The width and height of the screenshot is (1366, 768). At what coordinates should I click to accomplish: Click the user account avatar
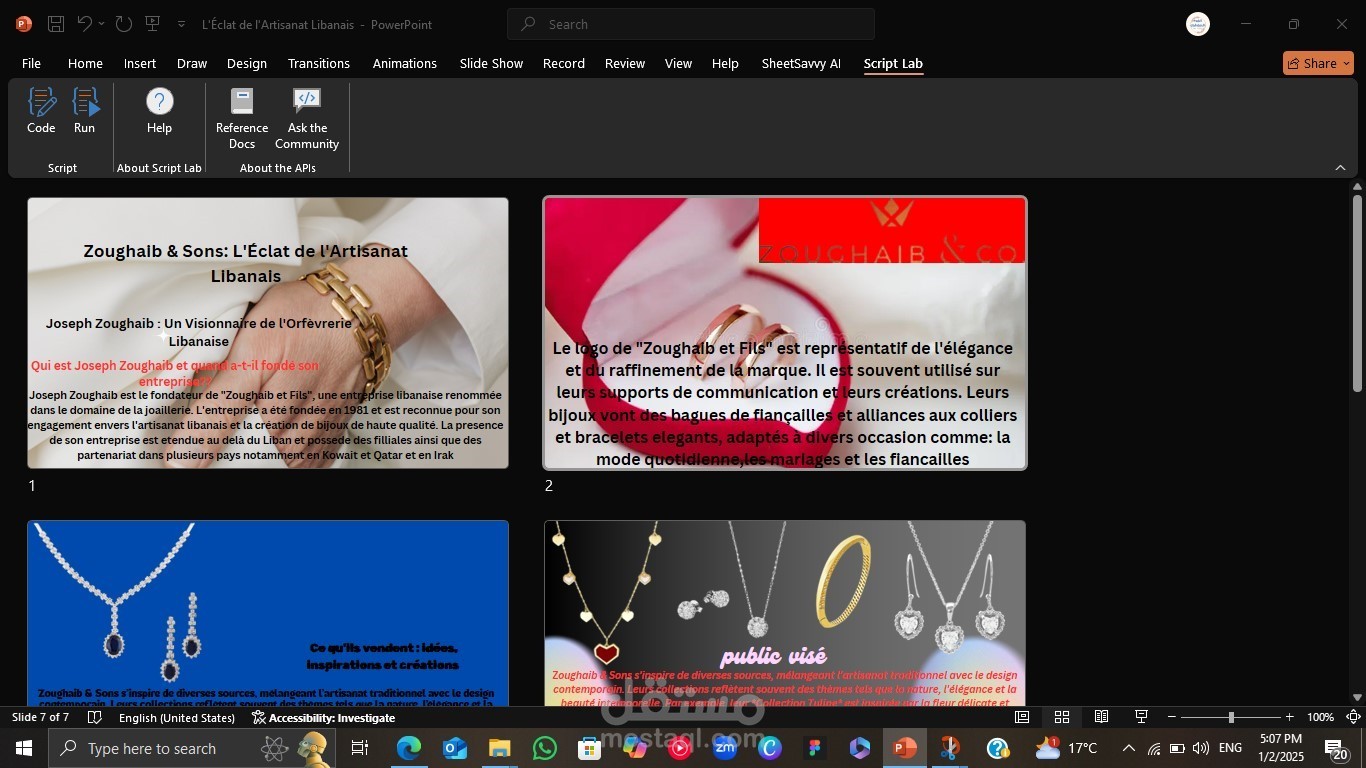[1198, 24]
